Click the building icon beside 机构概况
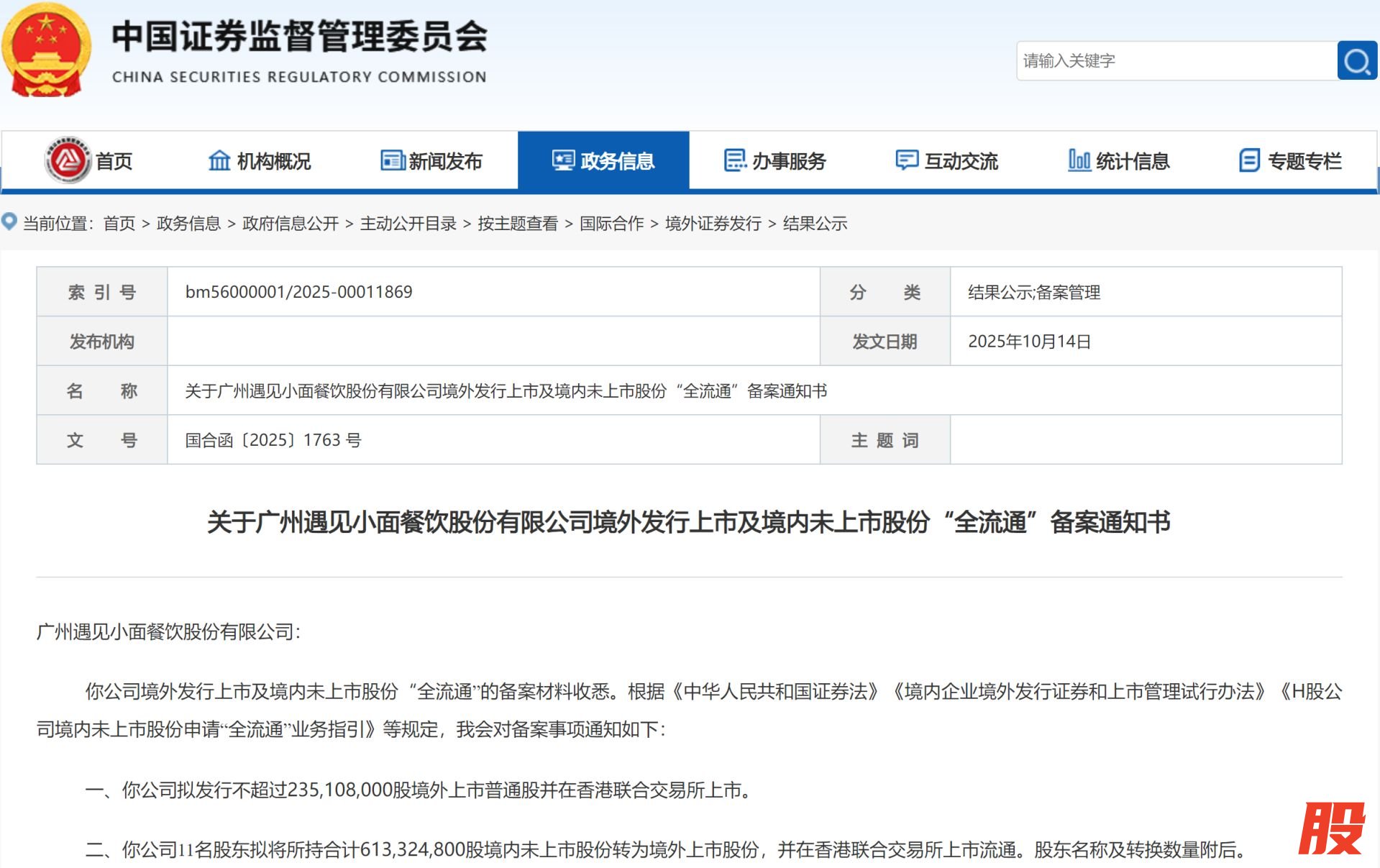Viewport: 1380px width, 868px height. click(219, 160)
